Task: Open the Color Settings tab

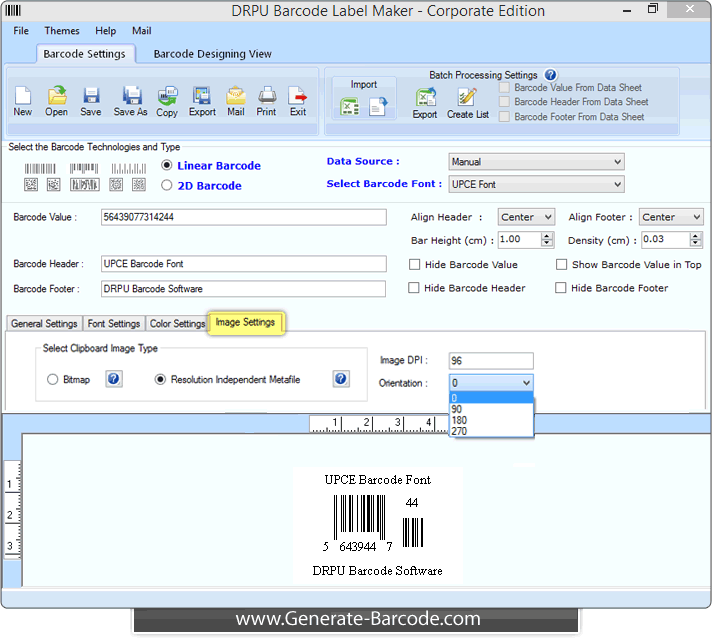Action: [x=177, y=324]
